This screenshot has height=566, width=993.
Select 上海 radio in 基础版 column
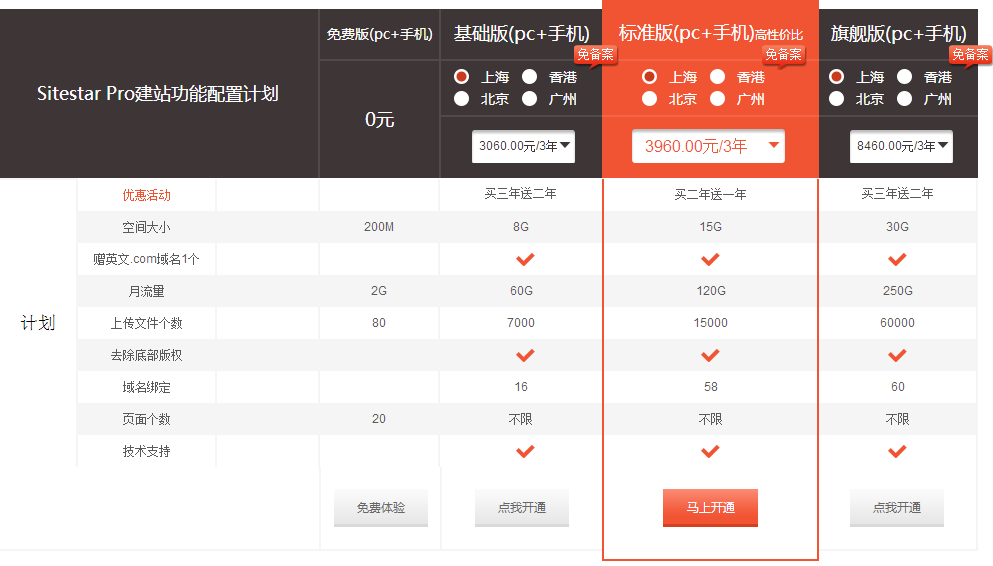coord(462,77)
